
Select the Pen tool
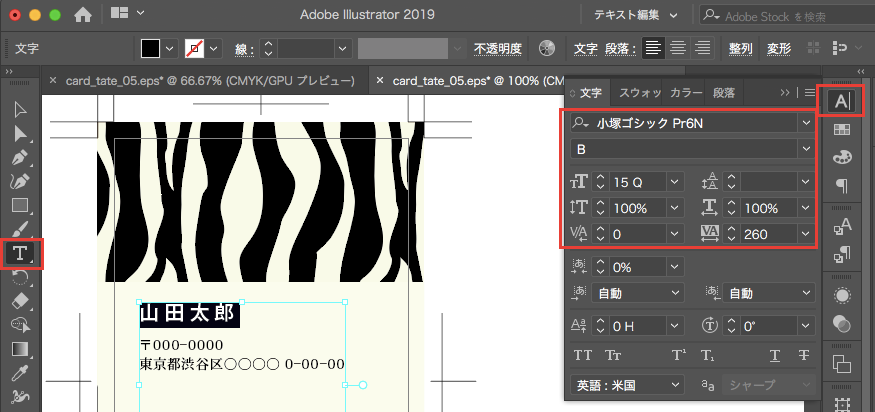point(20,157)
